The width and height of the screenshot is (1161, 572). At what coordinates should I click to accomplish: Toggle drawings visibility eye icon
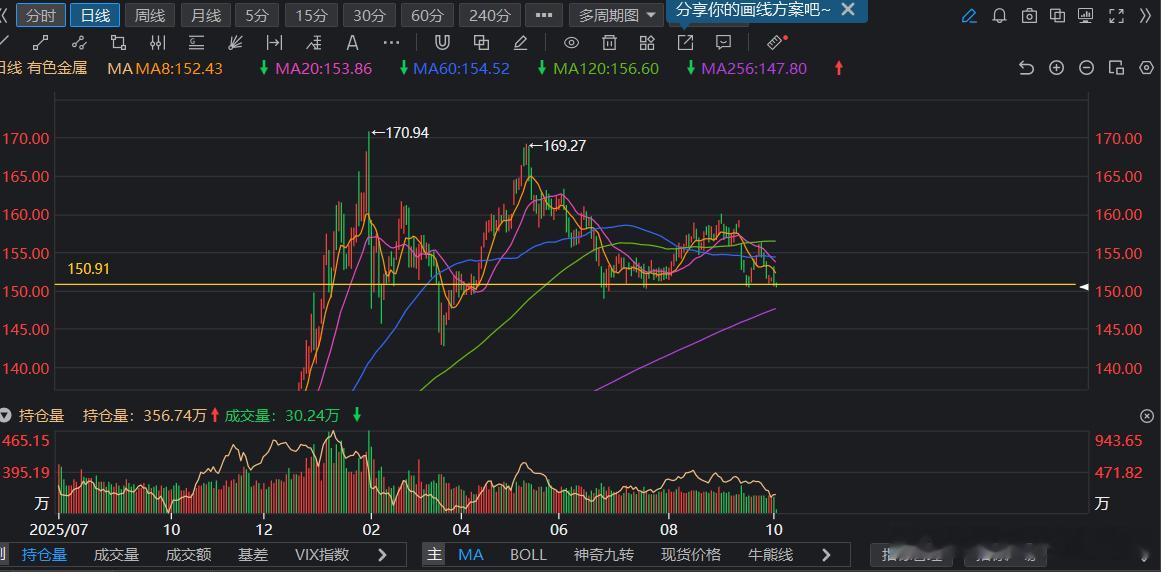tap(572, 43)
